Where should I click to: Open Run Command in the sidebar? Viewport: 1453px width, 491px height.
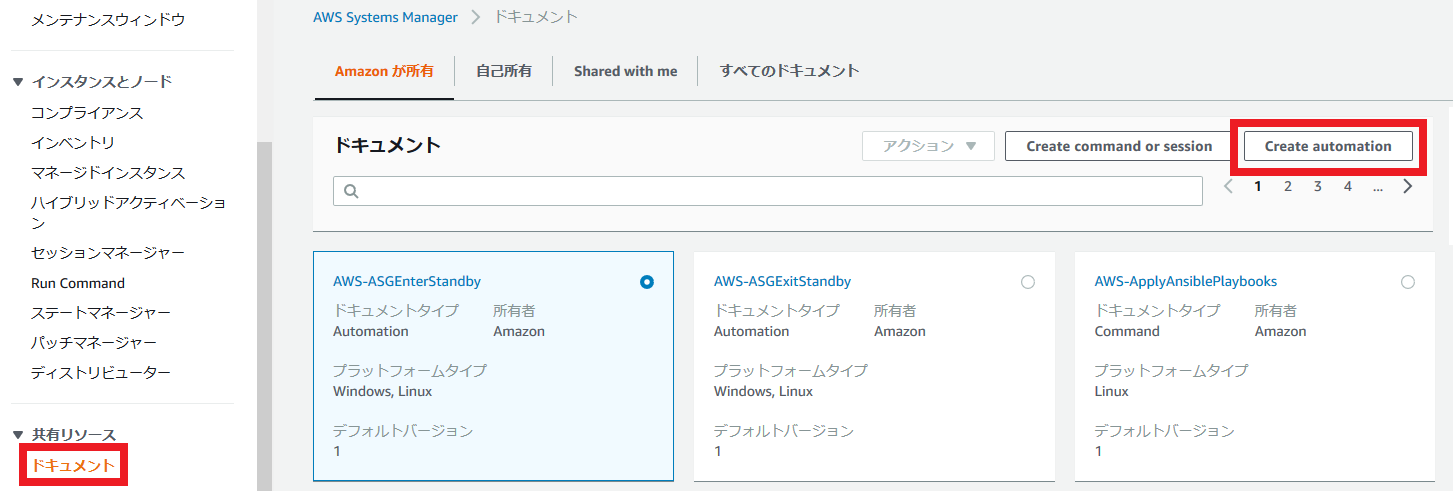pyautogui.click(x=78, y=283)
